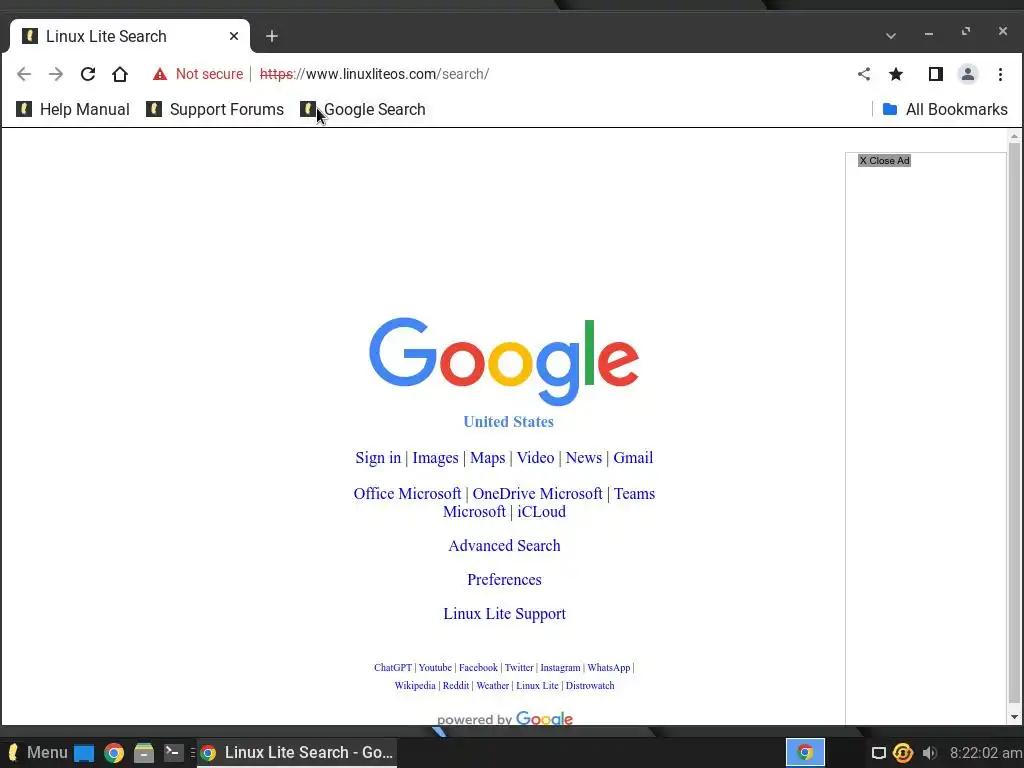Open the Preferences link

pyautogui.click(x=504, y=580)
